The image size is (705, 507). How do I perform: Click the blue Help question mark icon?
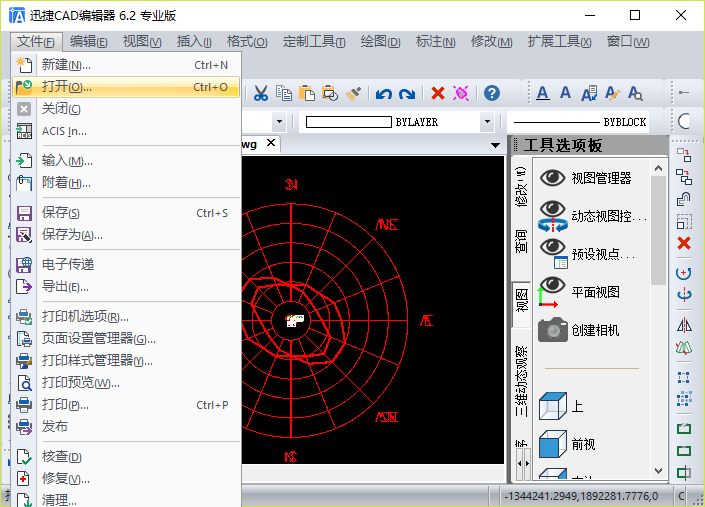pyautogui.click(x=492, y=93)
